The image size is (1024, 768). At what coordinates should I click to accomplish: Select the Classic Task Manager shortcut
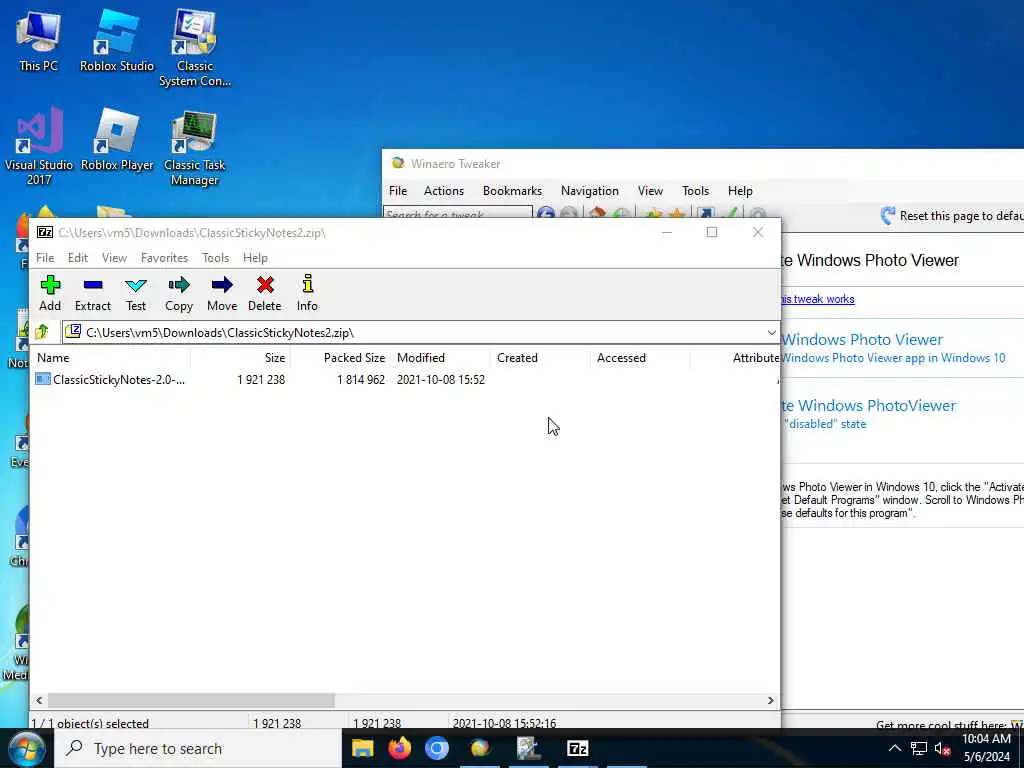[195, 148]
